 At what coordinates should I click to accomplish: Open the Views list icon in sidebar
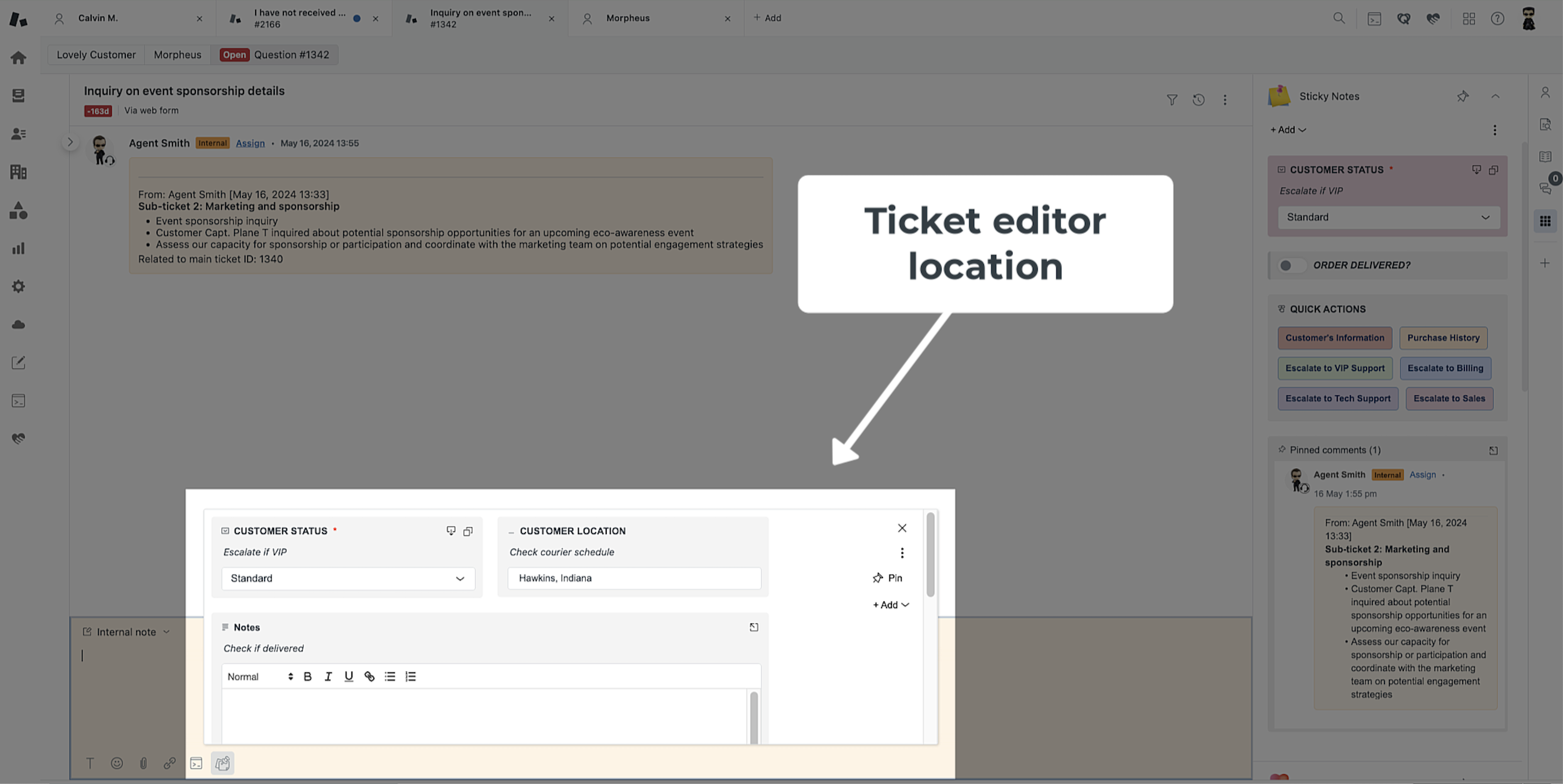pyautogui.click(x=18, y=96)
